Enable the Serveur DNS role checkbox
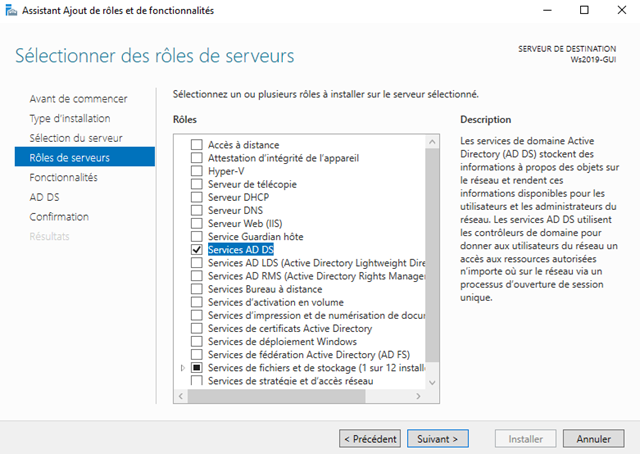Viewport: 640px width, 454px height. pyautogui.click(x=197, y=210)
